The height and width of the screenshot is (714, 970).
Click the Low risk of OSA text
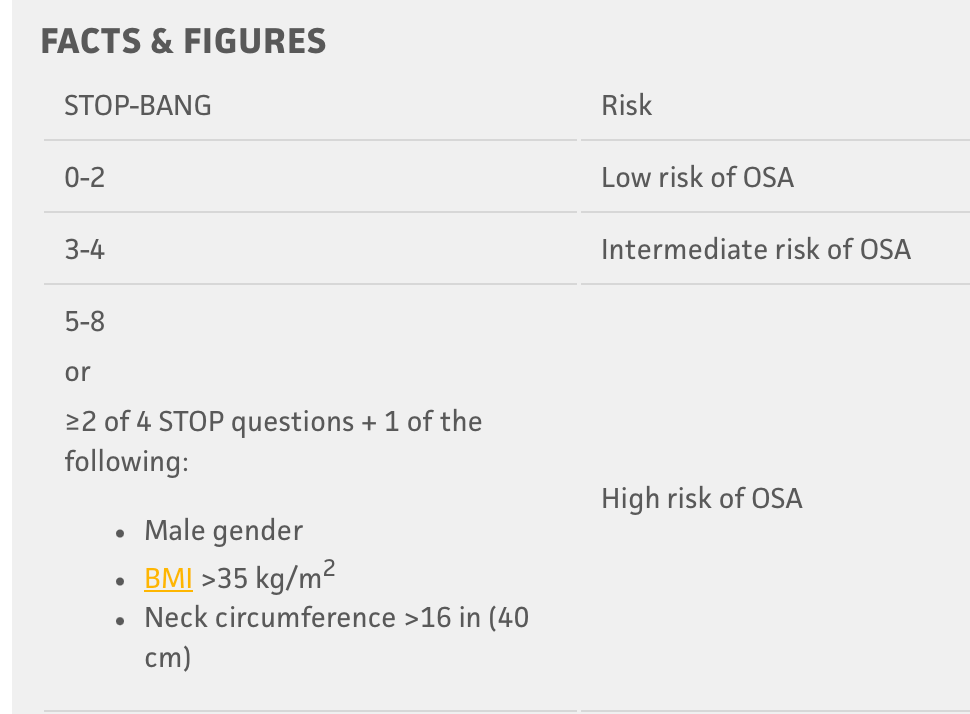tap(697, 178)
